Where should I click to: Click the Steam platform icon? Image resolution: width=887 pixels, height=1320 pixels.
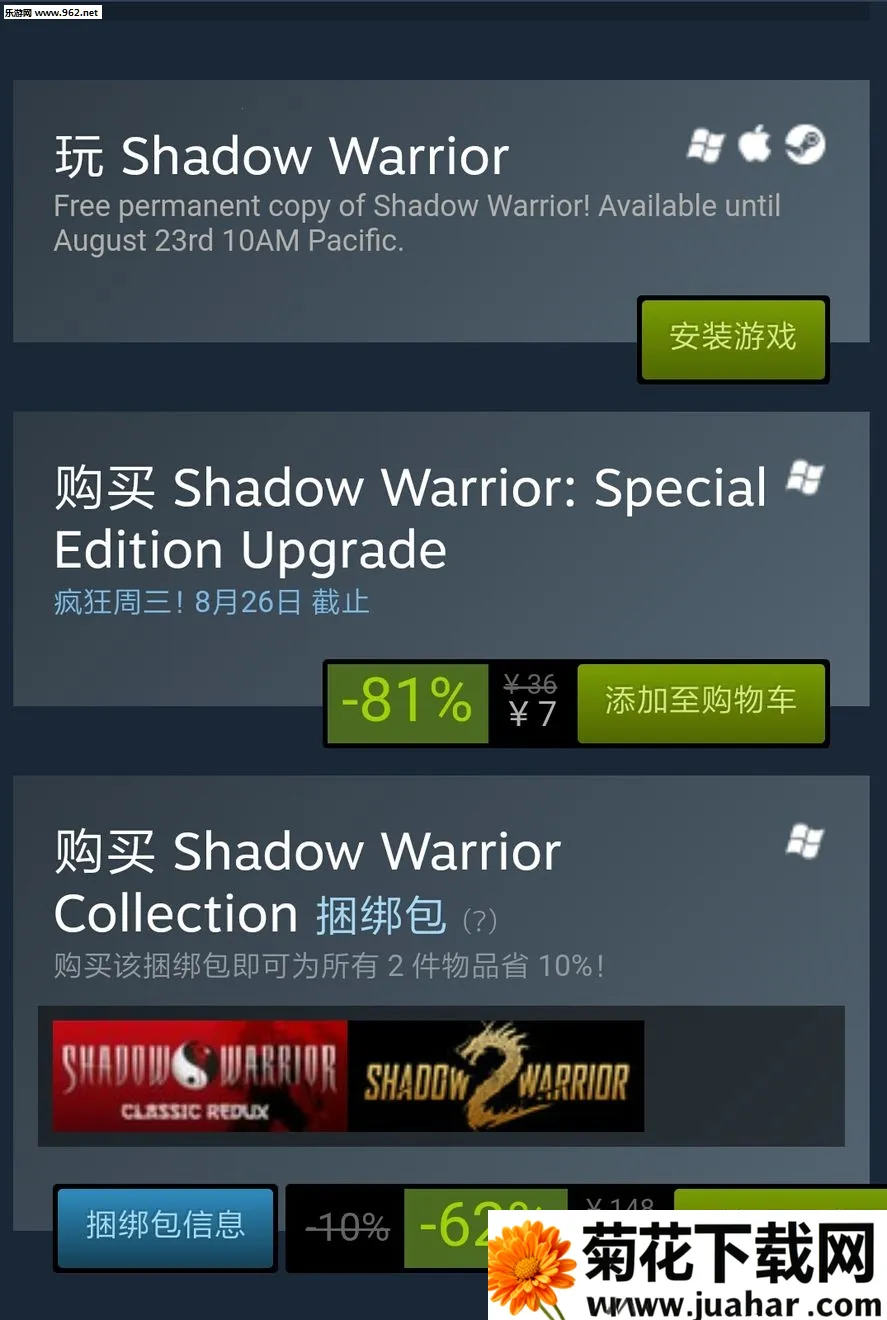805,145
